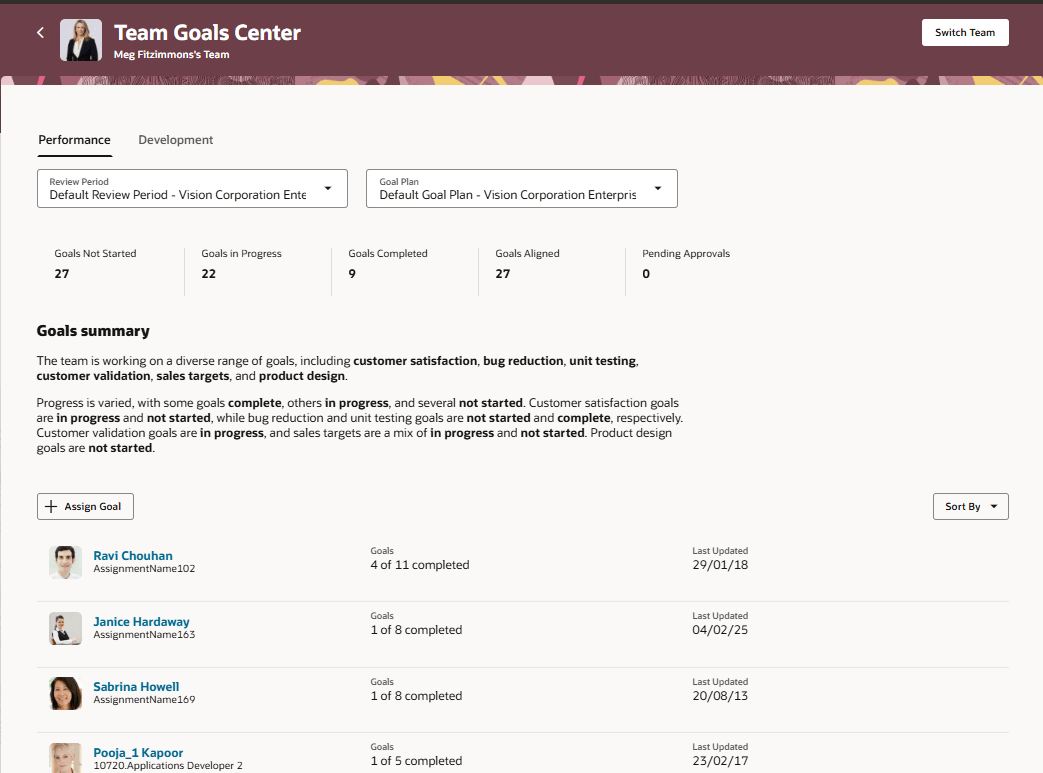Screen dimensions: 1043x773
Task: Click Ravi Chouhan's avatar photo
Action: [x=65, y=562]
